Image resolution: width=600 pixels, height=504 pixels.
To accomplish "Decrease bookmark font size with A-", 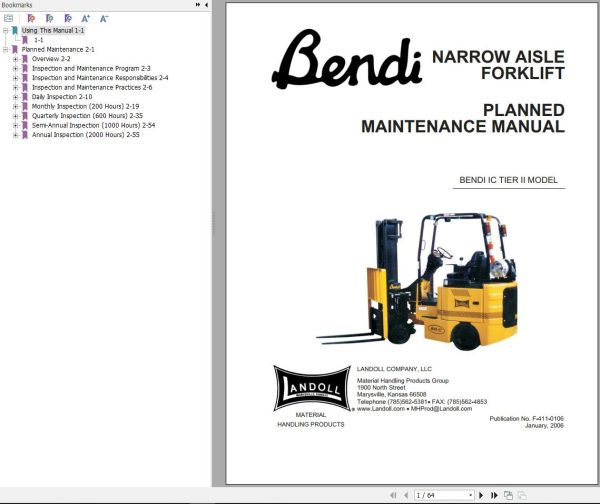I will click(104, 18).
